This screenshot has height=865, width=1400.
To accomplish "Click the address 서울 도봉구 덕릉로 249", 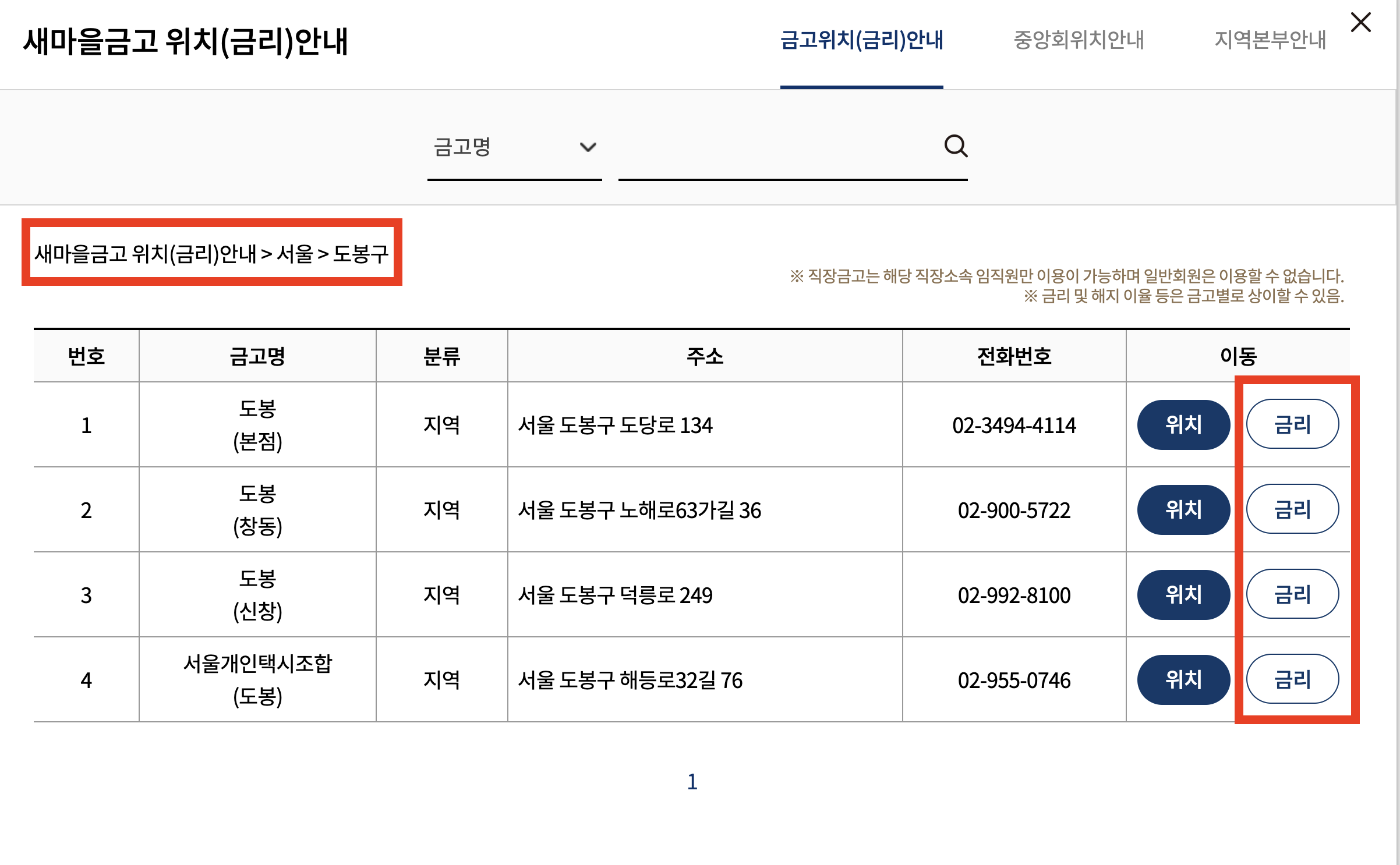I will [615, 595].
